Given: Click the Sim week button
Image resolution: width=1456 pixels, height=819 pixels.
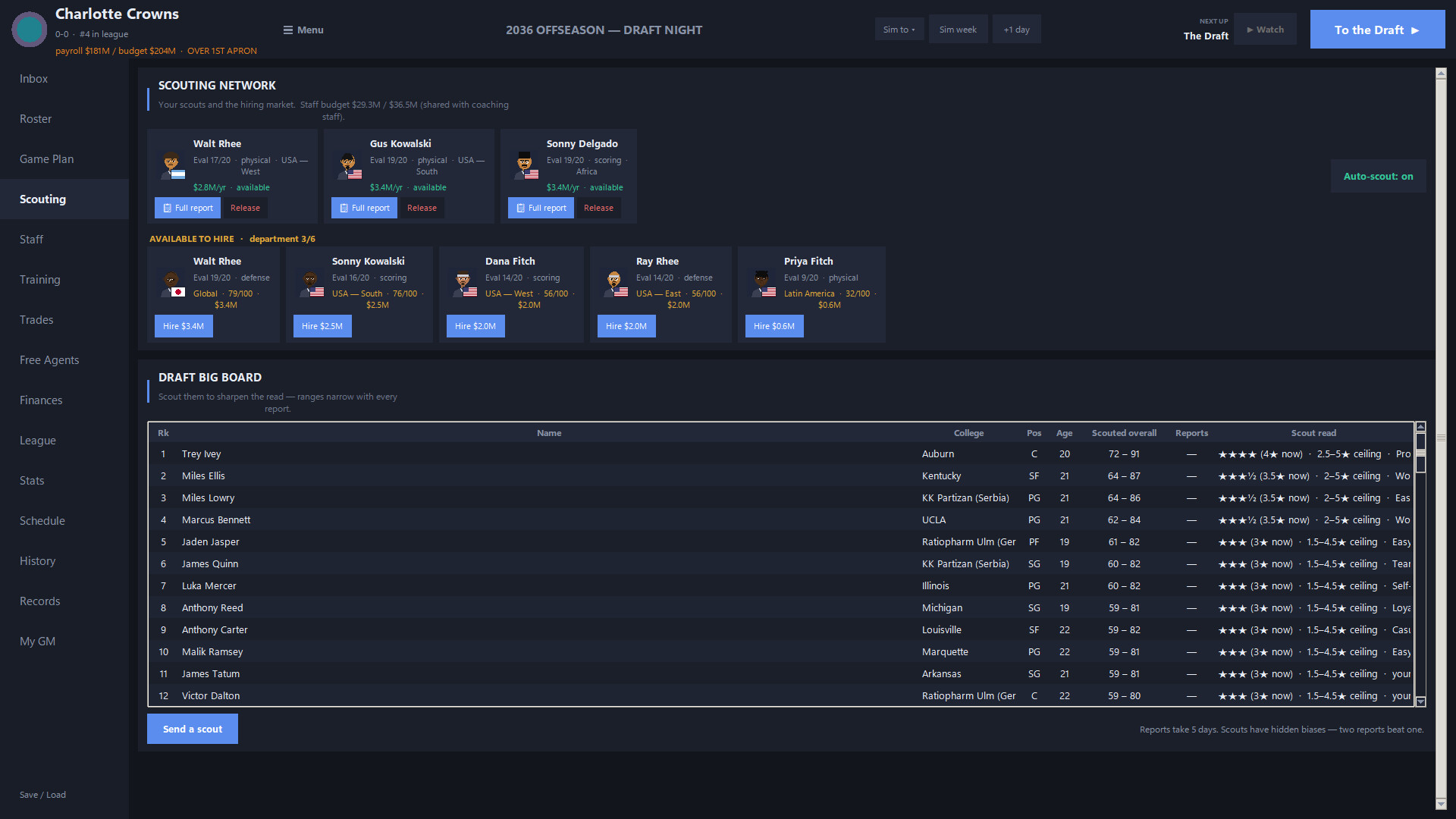Looking at the screenshot, I should tap(958, 30).
